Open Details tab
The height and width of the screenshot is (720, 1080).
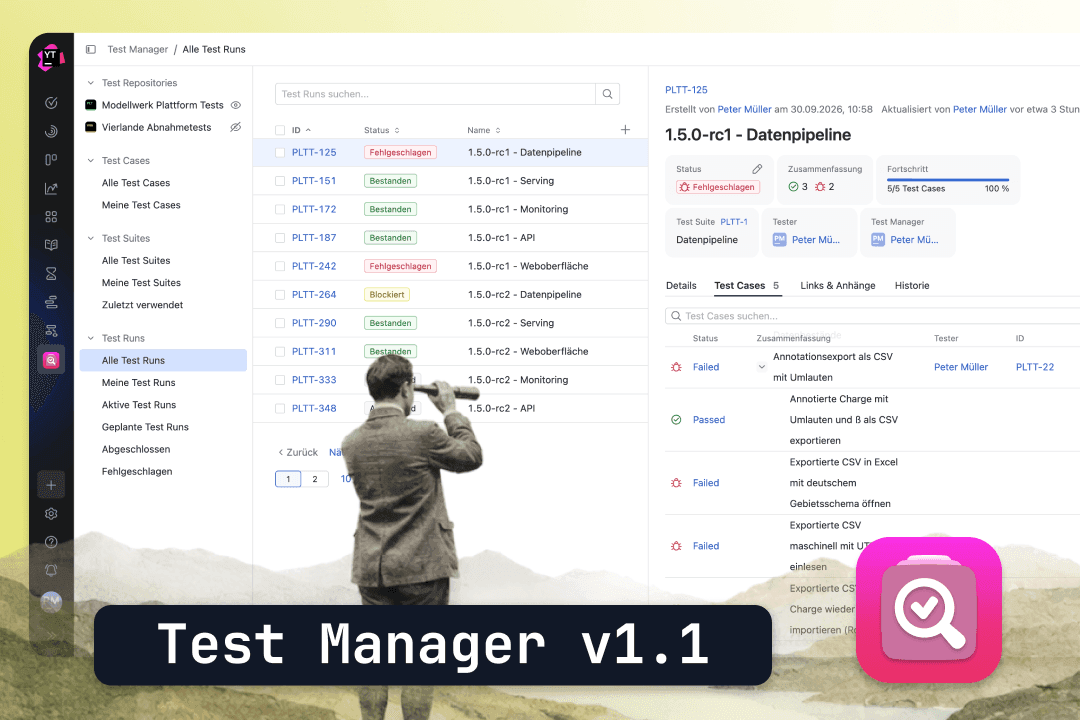[681, 285]
